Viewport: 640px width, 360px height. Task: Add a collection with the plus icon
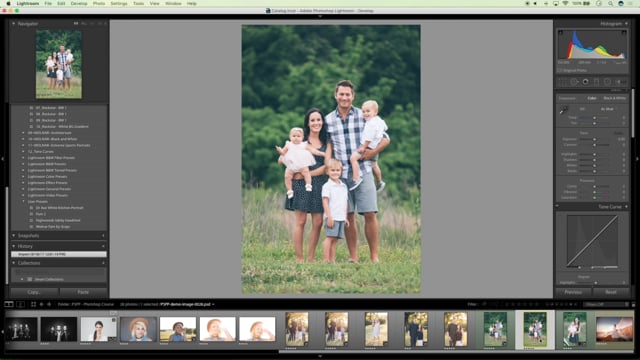[x=103, y=263]
